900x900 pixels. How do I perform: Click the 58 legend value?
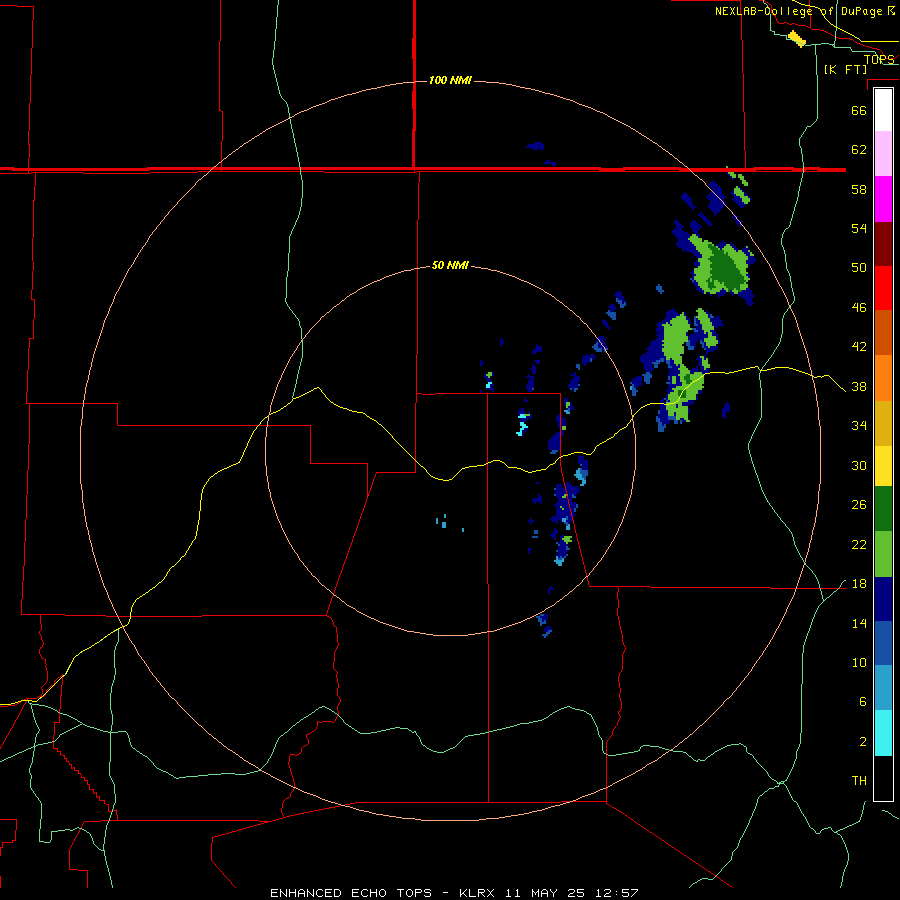click(x=859, y=189)
